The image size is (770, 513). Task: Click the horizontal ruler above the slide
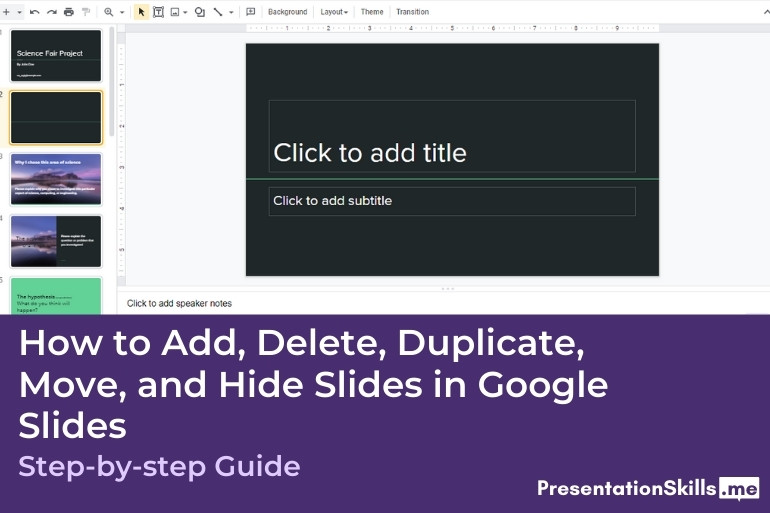(x=452, y=28)
